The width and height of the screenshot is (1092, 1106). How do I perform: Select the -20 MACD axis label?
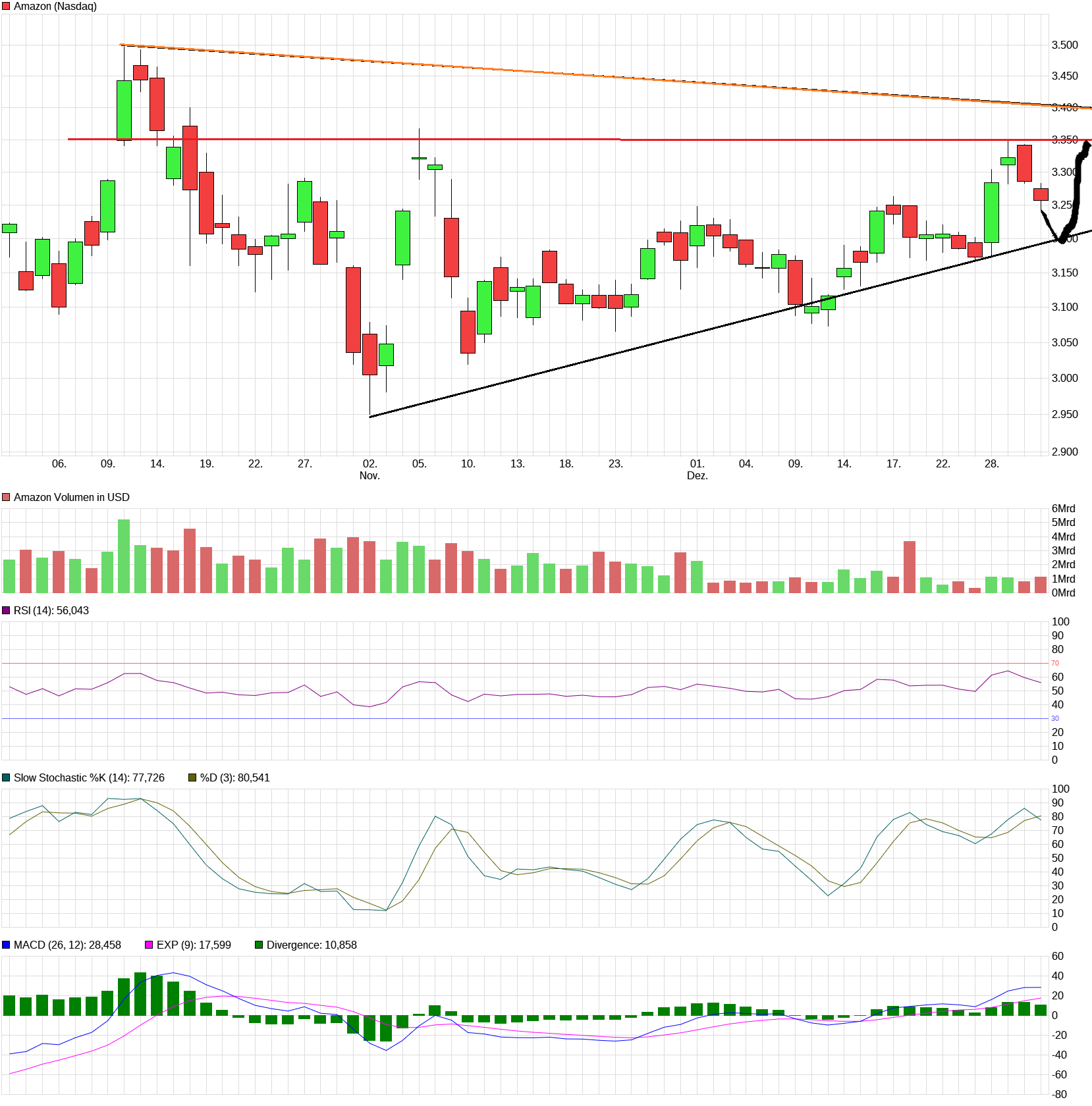point(1059,1035)
